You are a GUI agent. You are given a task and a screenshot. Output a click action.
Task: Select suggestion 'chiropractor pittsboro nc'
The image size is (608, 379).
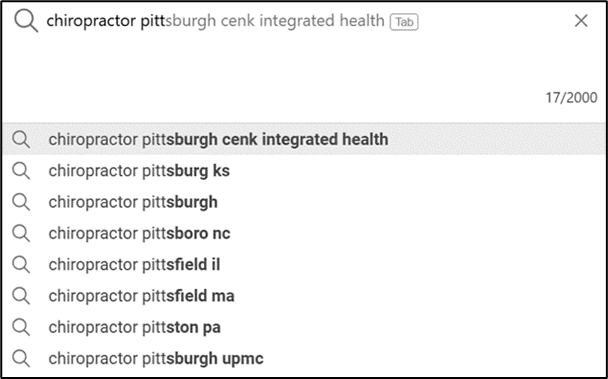(x=304, y=233)
